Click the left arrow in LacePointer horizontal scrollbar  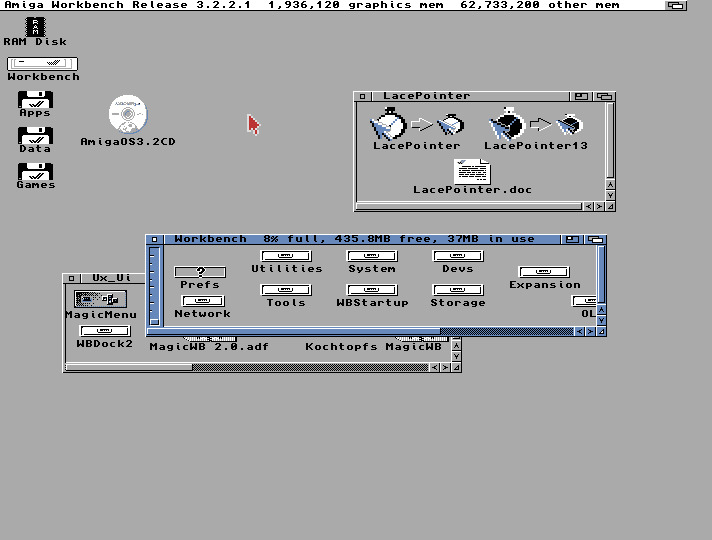pos(588,207)
